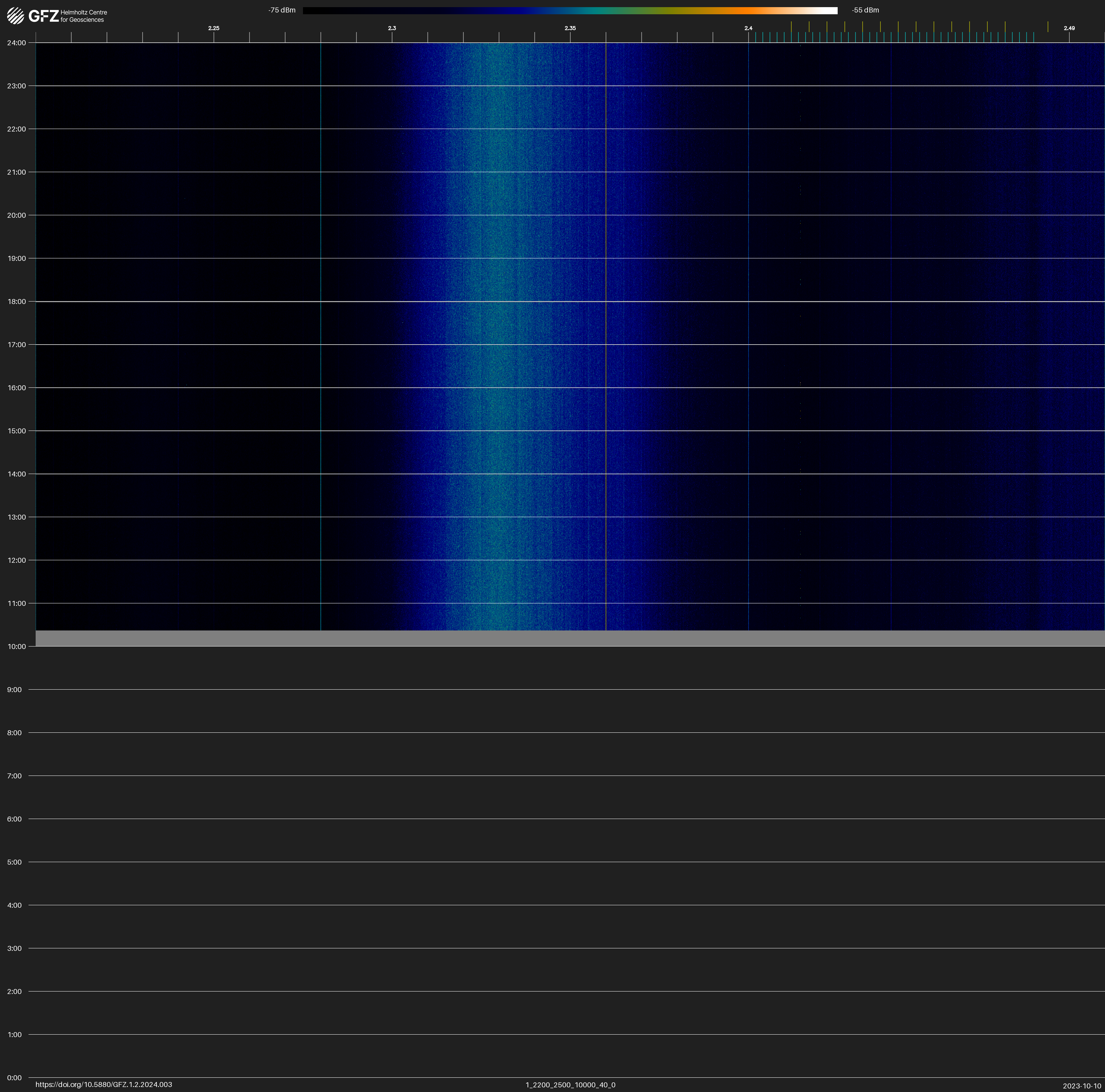Click the 2023-10-10 date label
This screenshot has height=1092, width=1105.
point(1081,1086)
